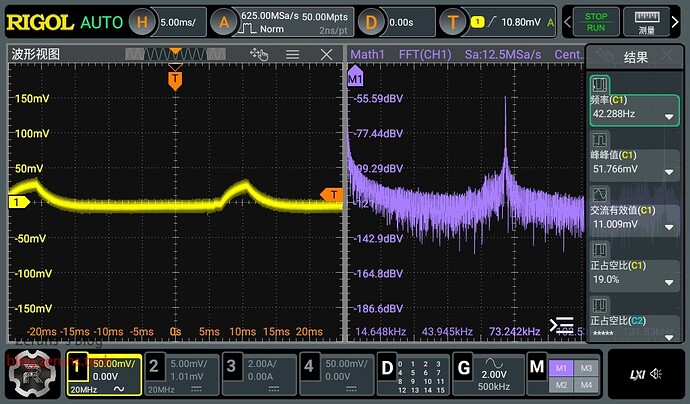The image size is (690, 404).
Task: Click the speaker sound icon
Action: tap(656, 374)
